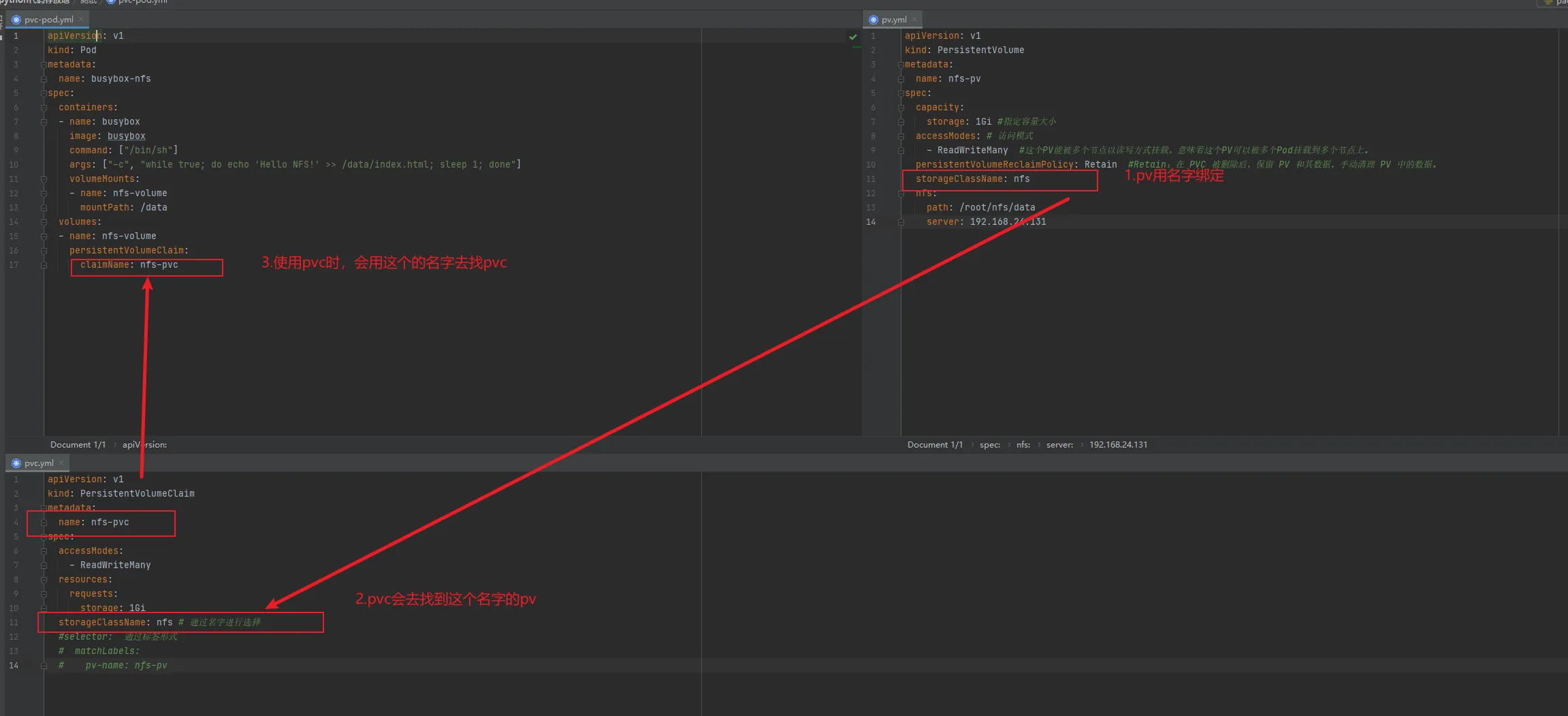Screen dimensions: 1568x716
Task: Click the 'spec:' breadcrumb under pv.yml
Action: [x=990, y=445]
